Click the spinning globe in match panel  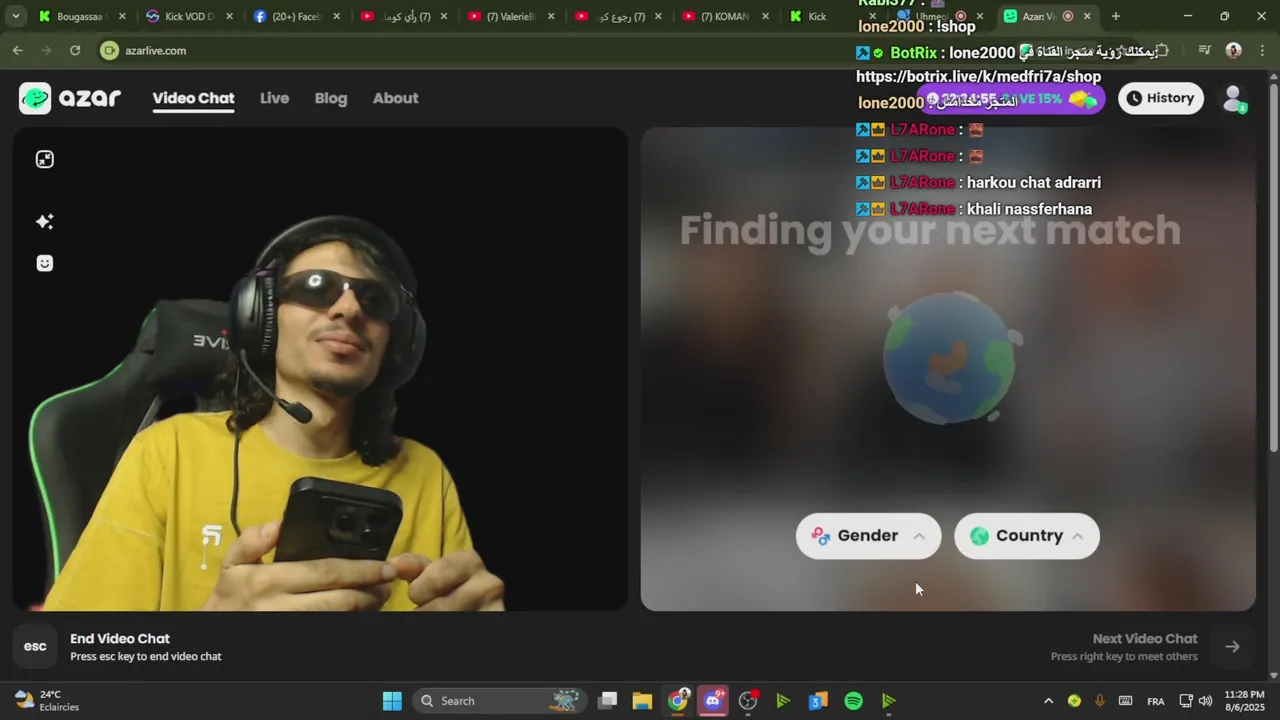point(950,358)
